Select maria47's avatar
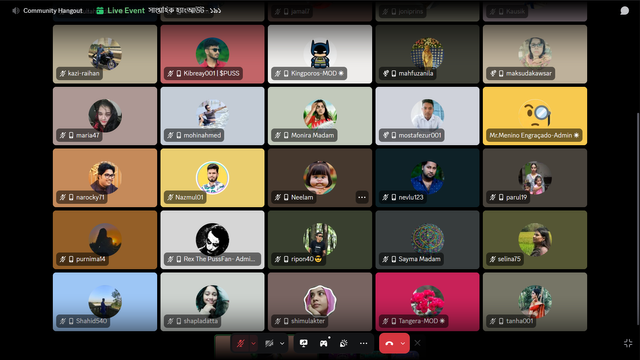 105,116
